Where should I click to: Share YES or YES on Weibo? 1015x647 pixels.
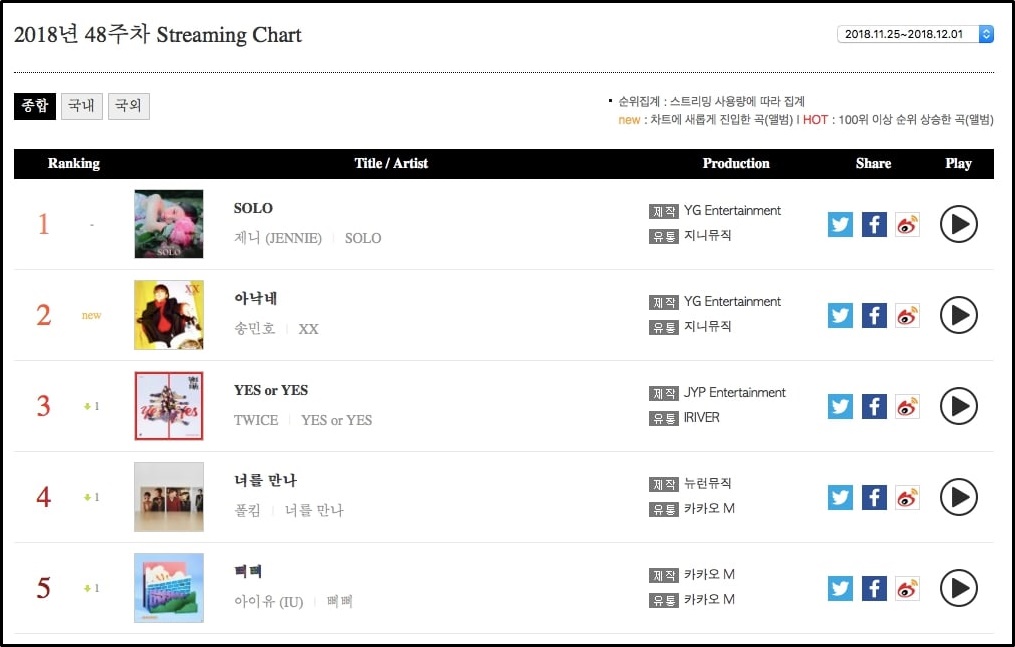point(907,406)
